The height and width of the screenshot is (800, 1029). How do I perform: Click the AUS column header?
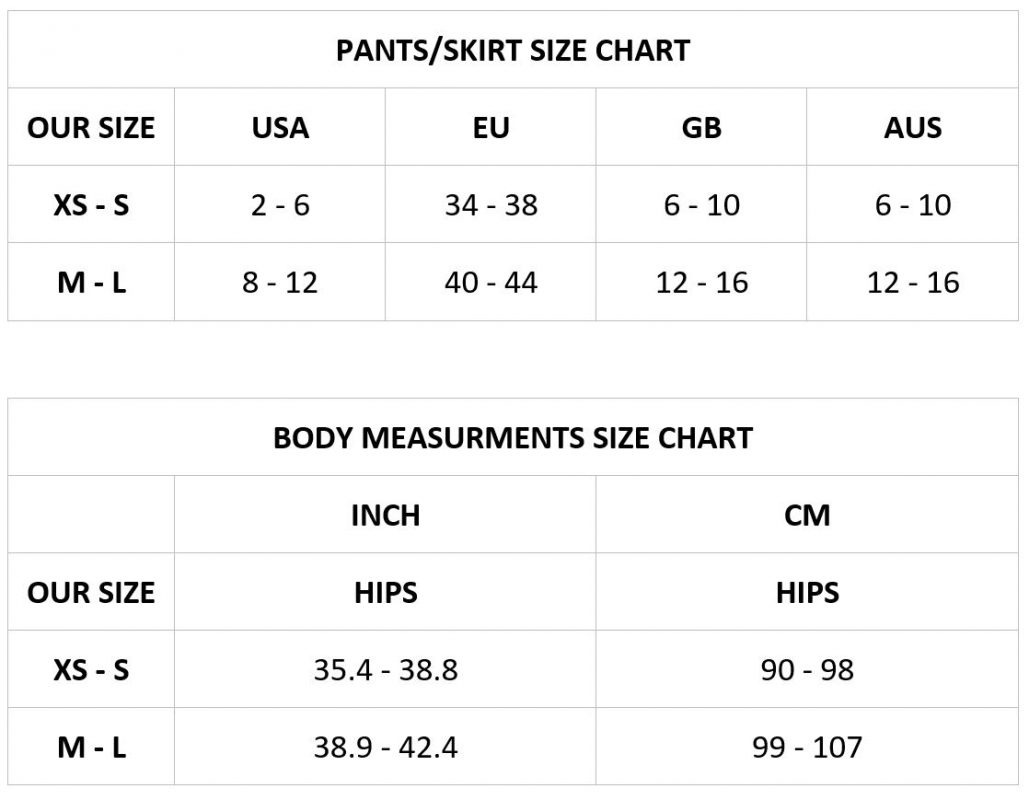[913, 128]
